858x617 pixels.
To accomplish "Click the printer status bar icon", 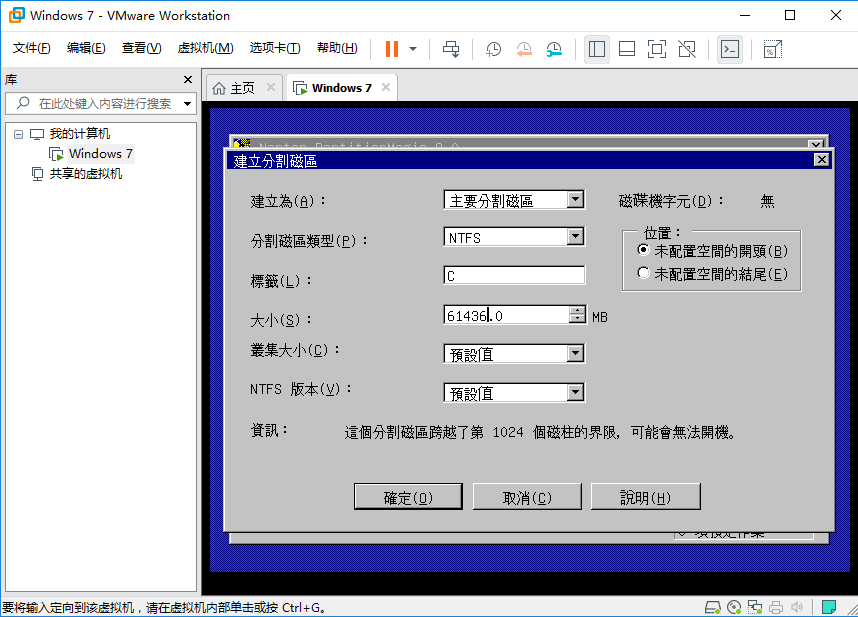I will (x=776, y=607).
